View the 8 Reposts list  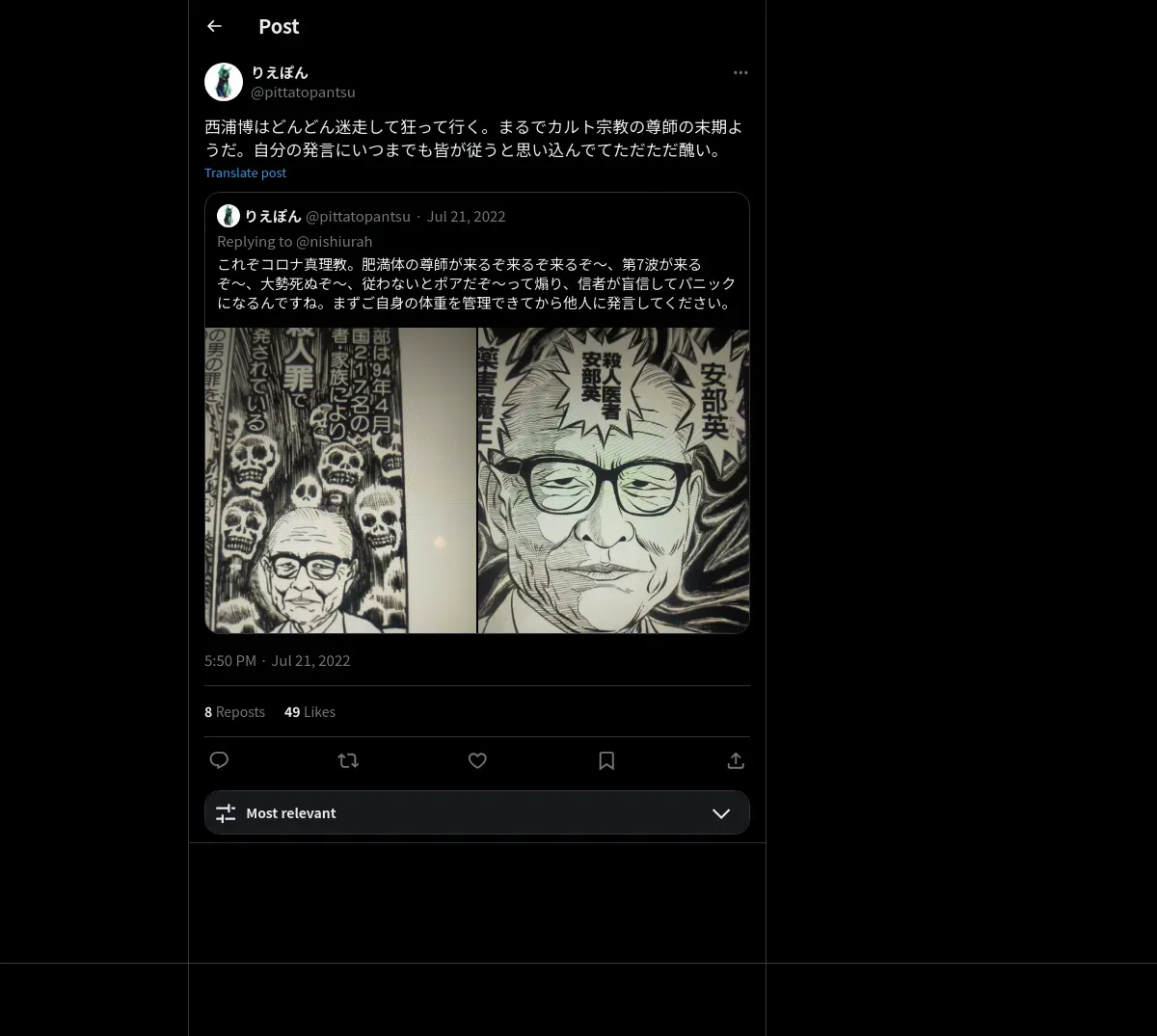(x=234, y=712)
